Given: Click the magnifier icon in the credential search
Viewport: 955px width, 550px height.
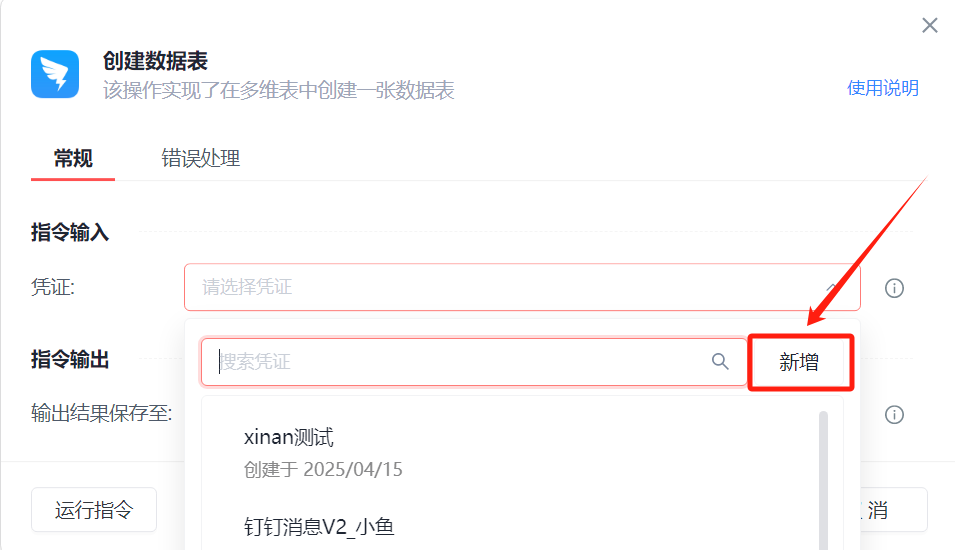Looking at the screenshot, I should click(x=720, y=362).
